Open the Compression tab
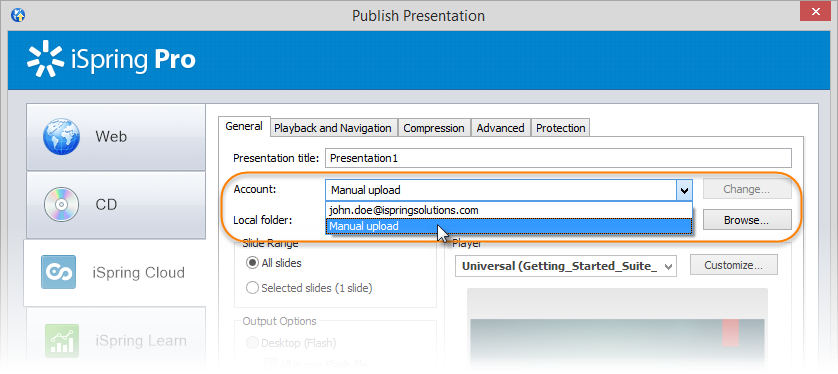838x374 pixels. (433, 128)
